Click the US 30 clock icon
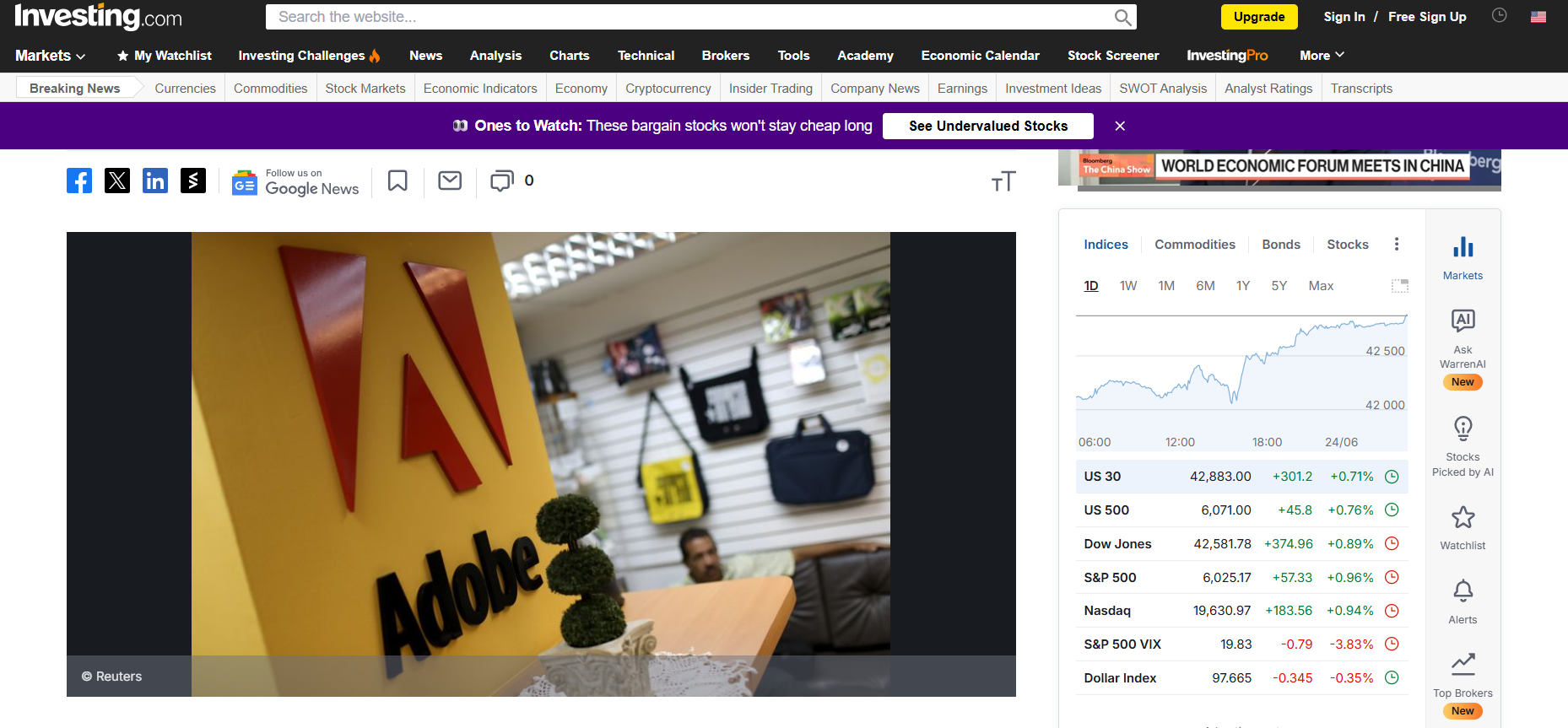 tap(1392, 477)
